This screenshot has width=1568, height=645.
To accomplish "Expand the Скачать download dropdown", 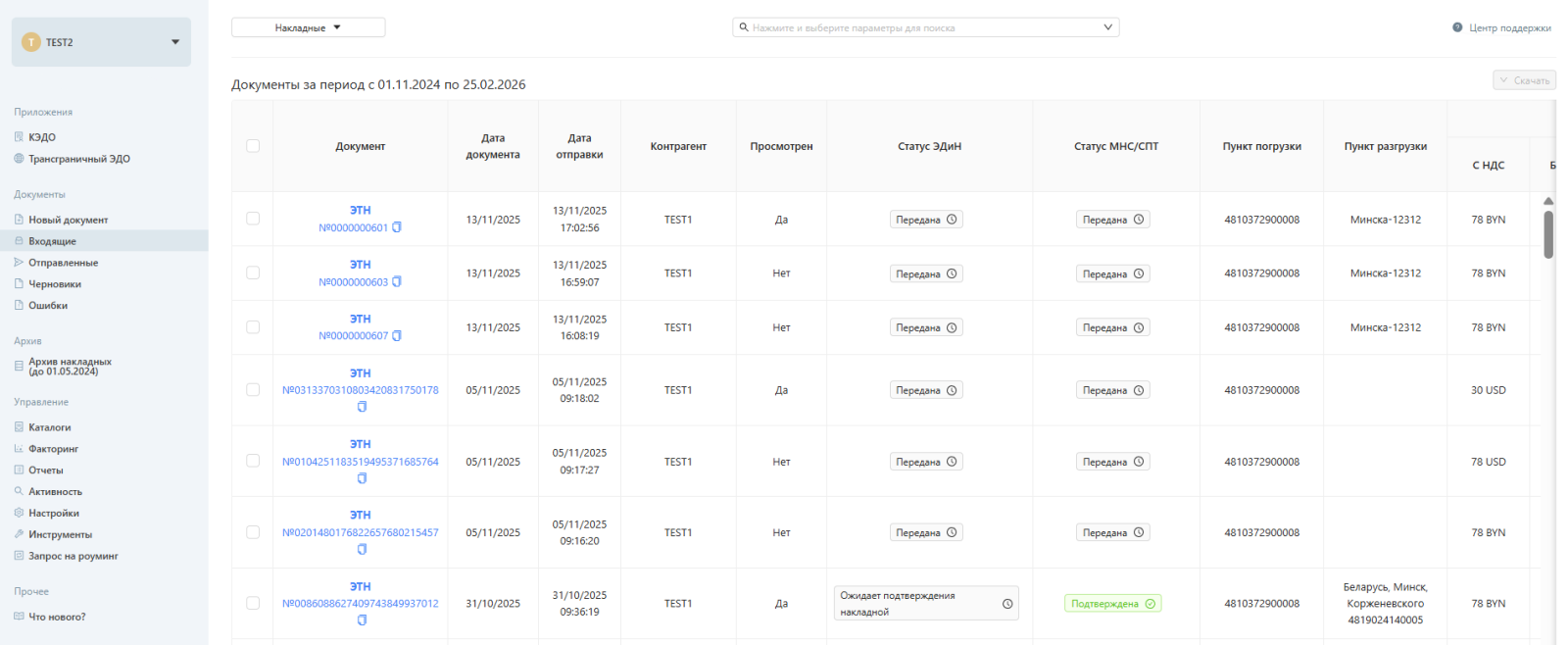I will click(x=1524, y=80).
